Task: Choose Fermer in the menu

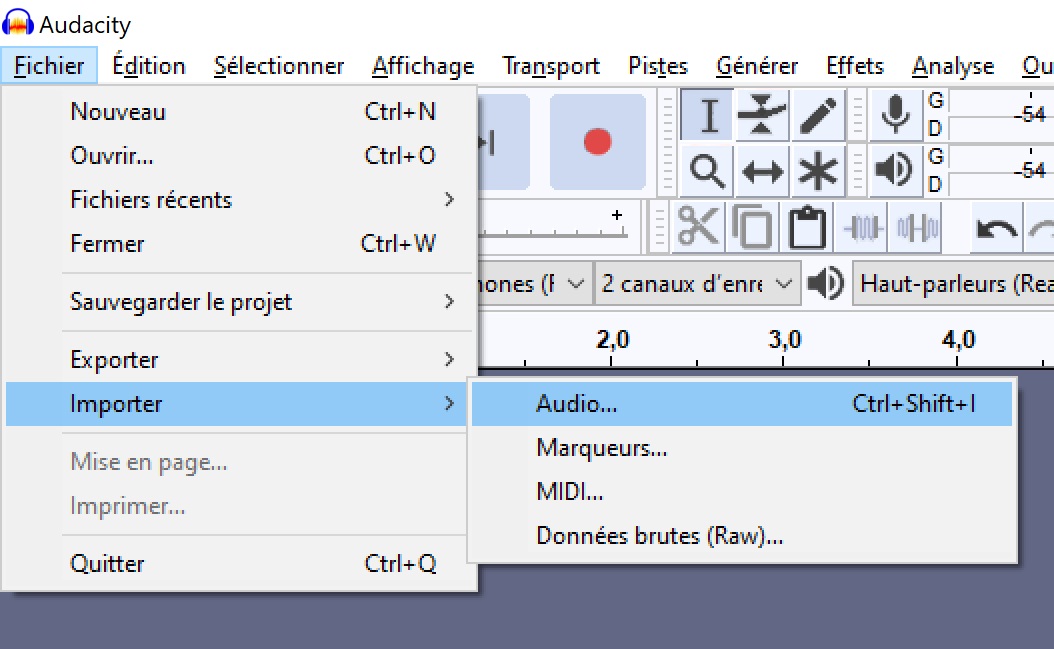Action: click(x=239, y=243)
